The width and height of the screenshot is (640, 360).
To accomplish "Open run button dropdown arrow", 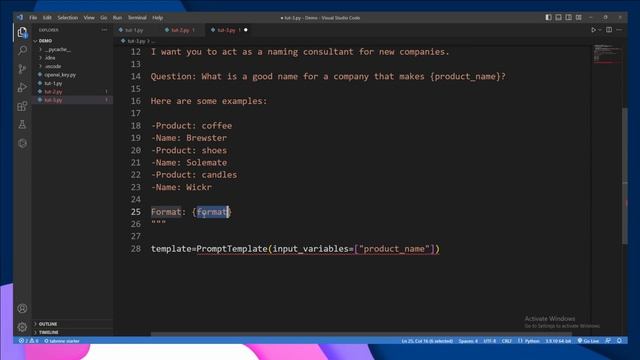I will pos(599,30).
